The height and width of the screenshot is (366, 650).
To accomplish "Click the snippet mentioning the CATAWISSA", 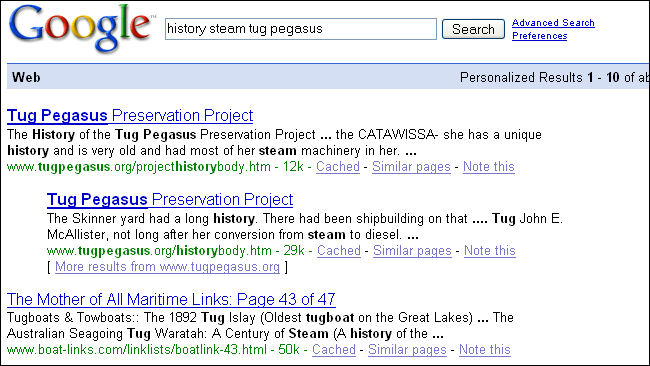I will 274,143.
